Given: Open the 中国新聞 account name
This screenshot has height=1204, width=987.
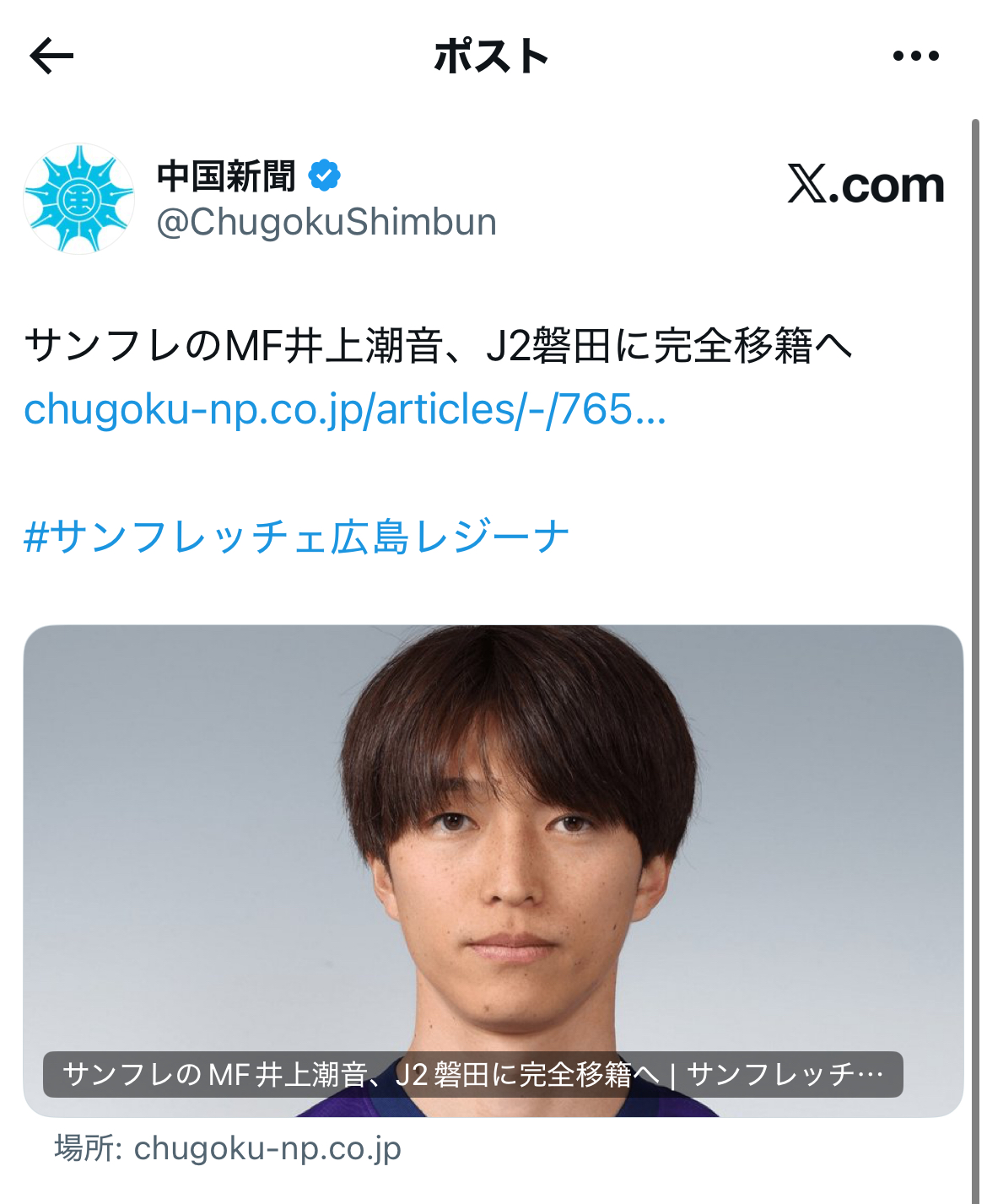Looking at the screenshot, I should 226,175.
